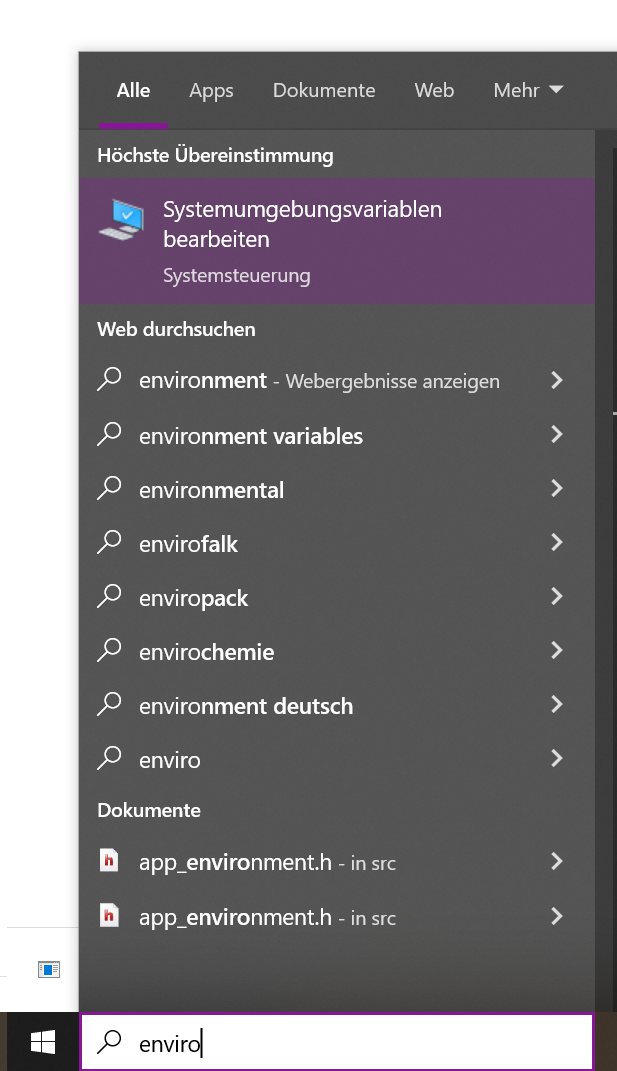Image resolution: width=617 pixels, height=1071 pixels.
Task: Select the Web tab
Action: point(434,90)
